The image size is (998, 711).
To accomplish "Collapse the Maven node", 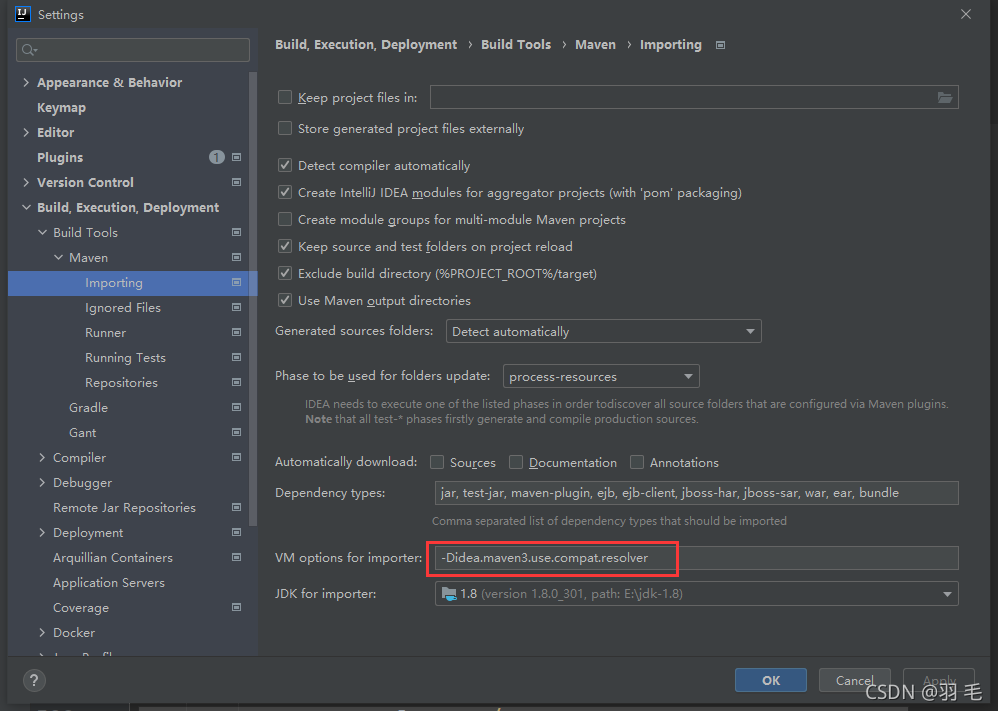I will coord(59,257).
